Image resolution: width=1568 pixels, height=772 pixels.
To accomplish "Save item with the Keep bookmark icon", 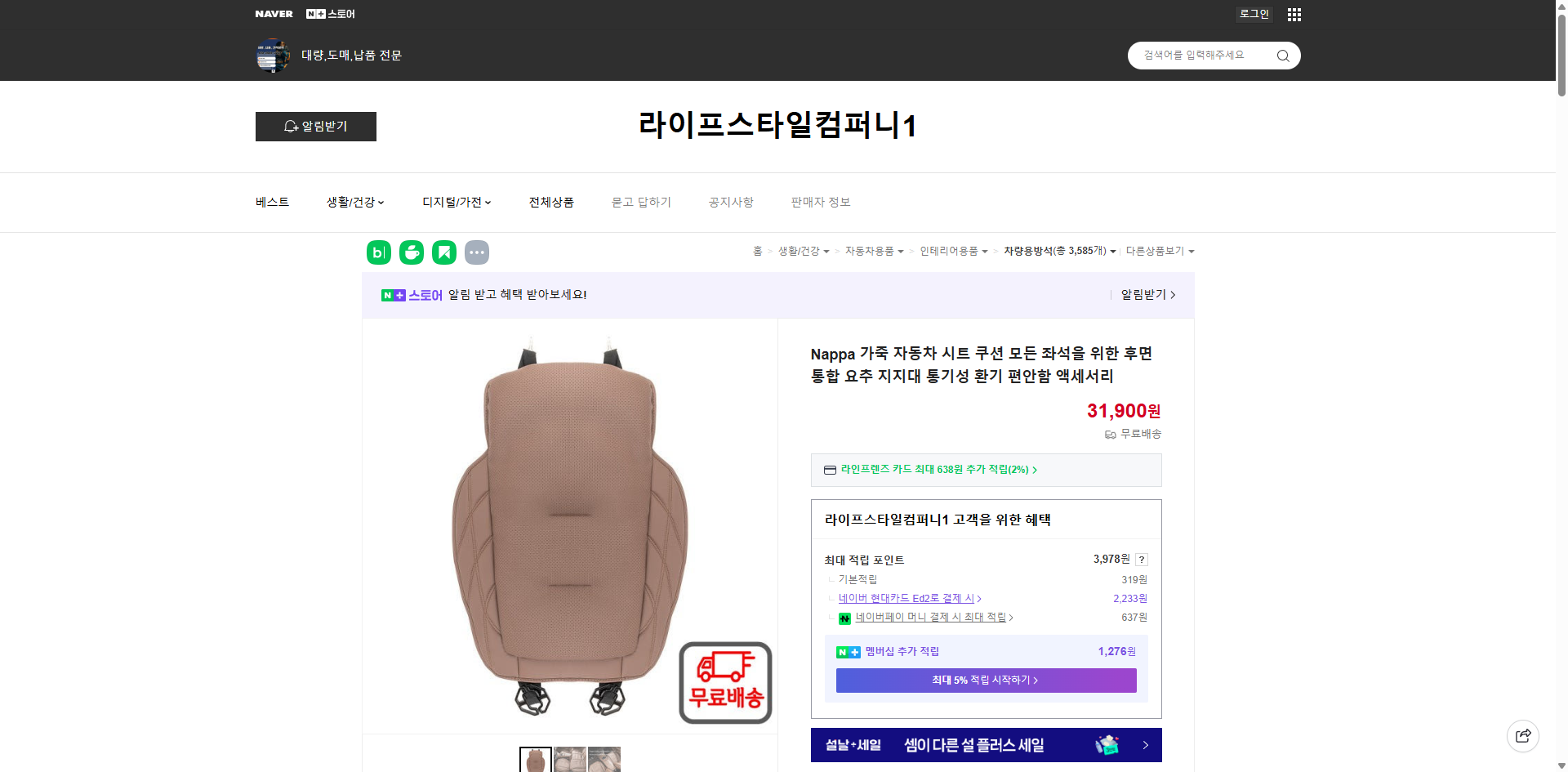I will 443,252.
